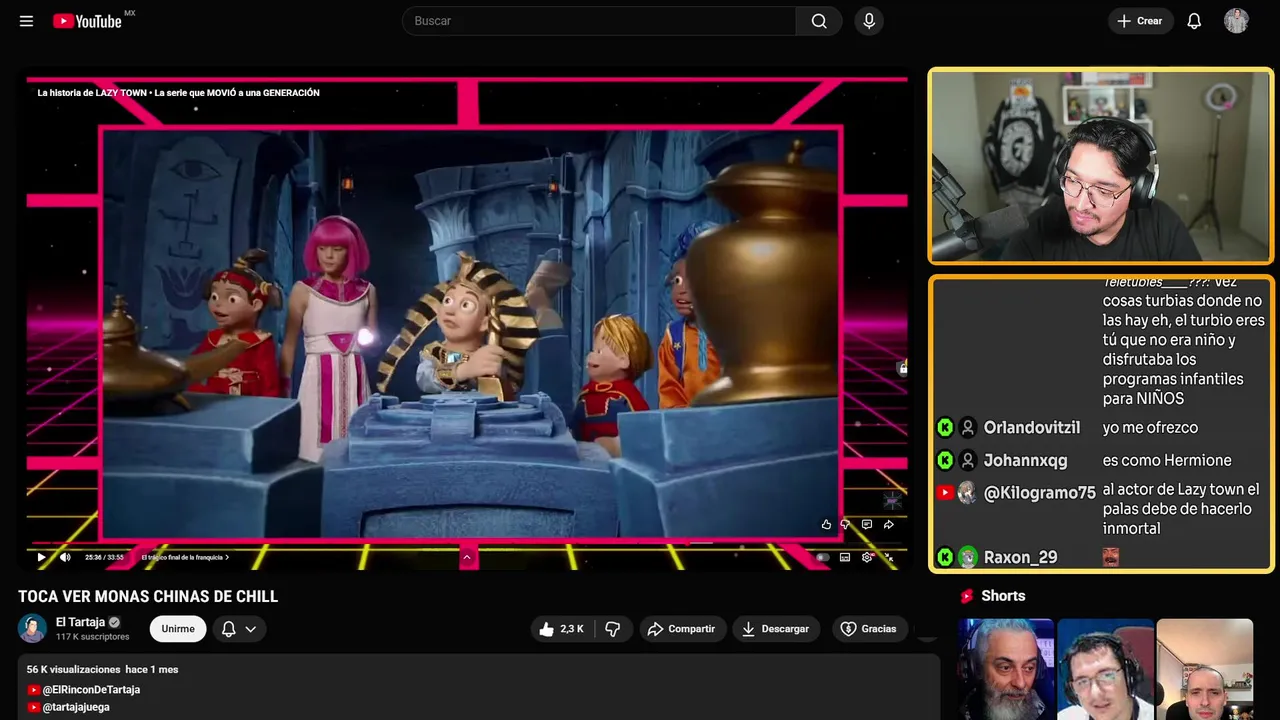
Task: Click the Kick badge beside Raxon_29
Action: (x=945, y=557)
